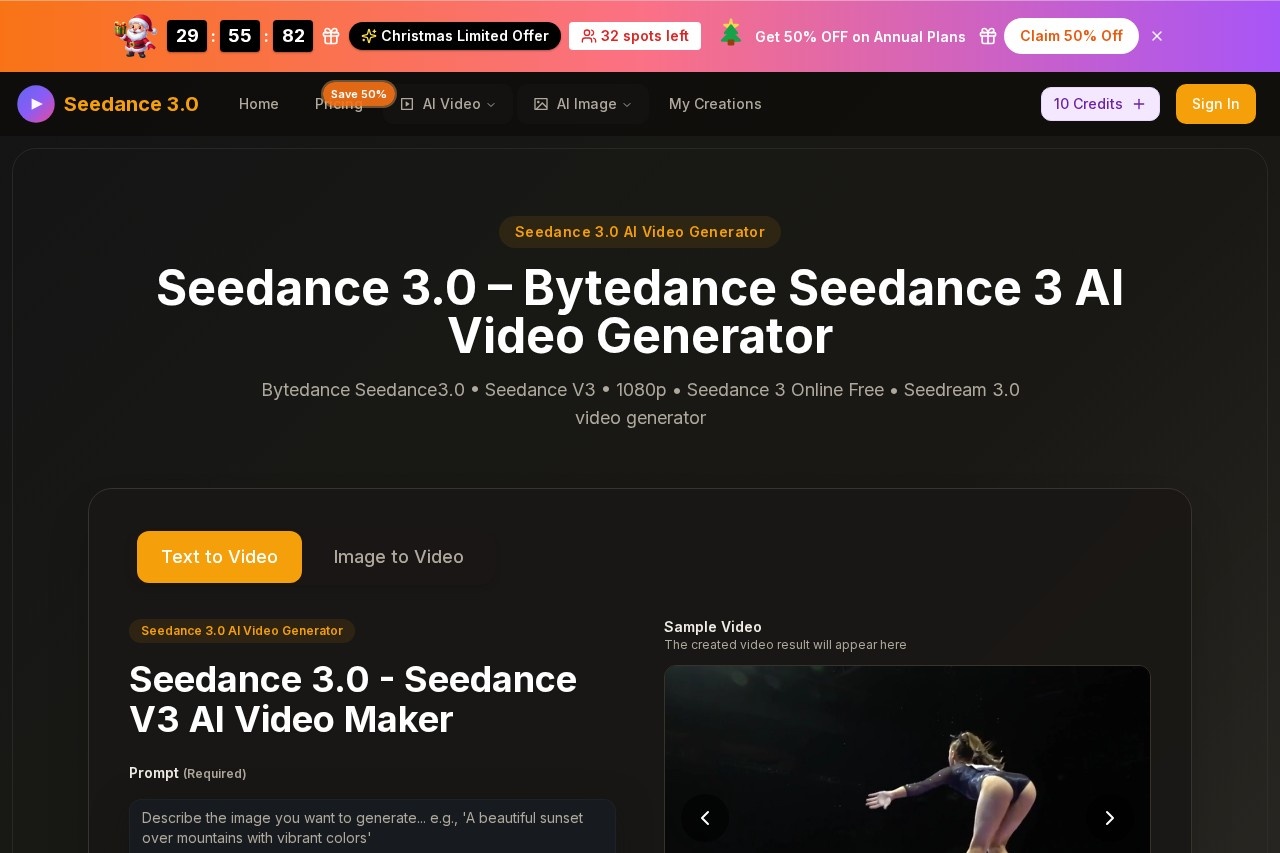Click the Santa Claus gift icon
Screen dimensions: 1280x853
click(x=135, y=36)
